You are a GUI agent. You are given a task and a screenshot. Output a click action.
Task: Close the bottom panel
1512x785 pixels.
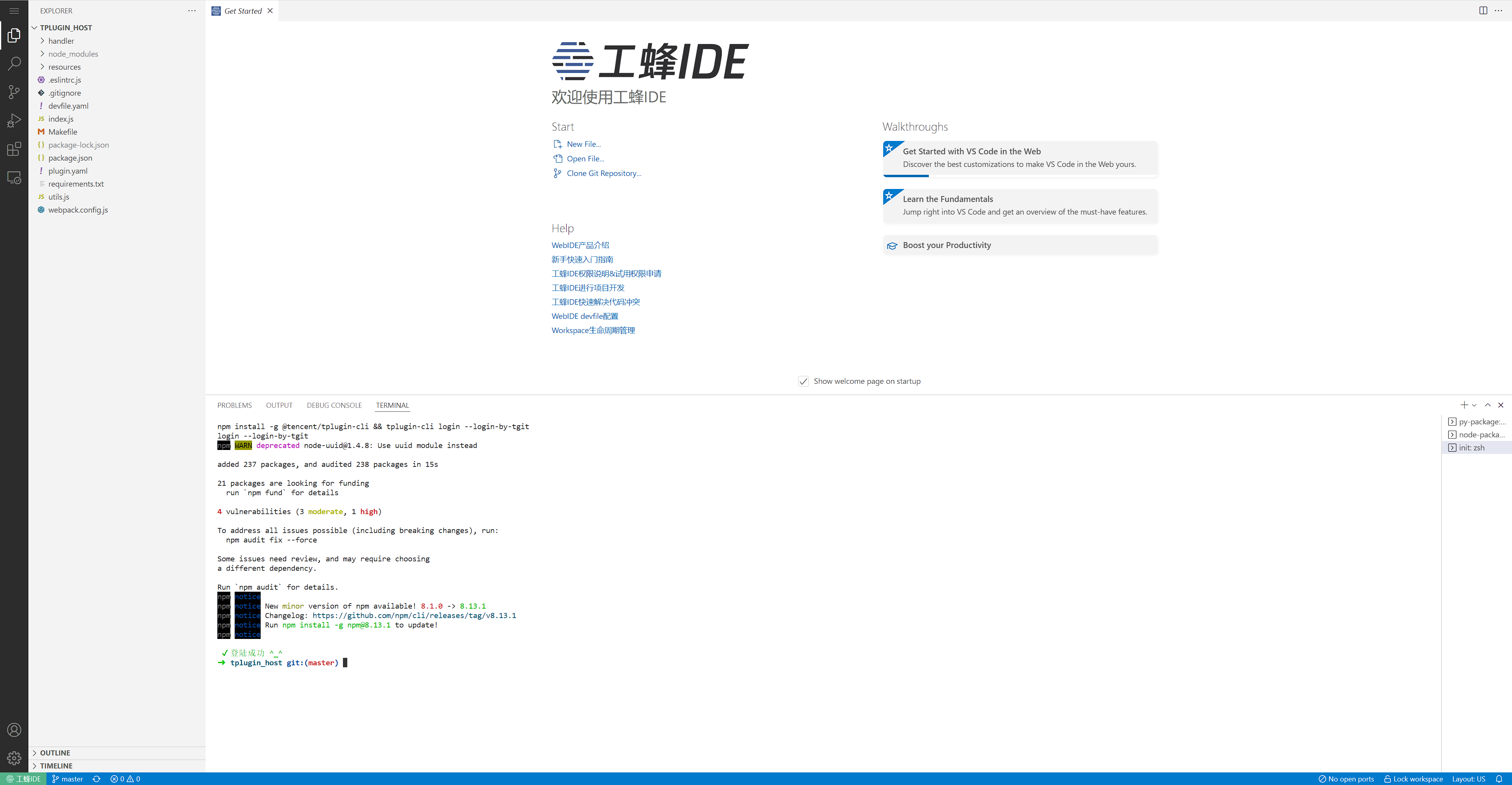1501,405
